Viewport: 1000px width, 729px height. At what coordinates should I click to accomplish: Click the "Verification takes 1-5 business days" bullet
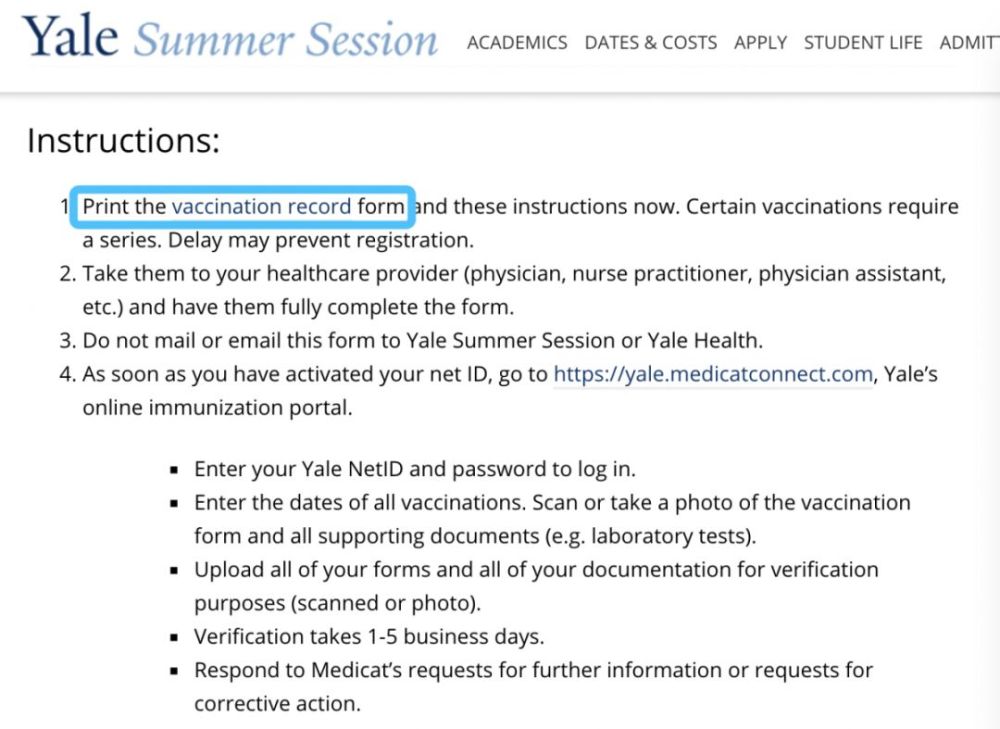click(369, 636)
